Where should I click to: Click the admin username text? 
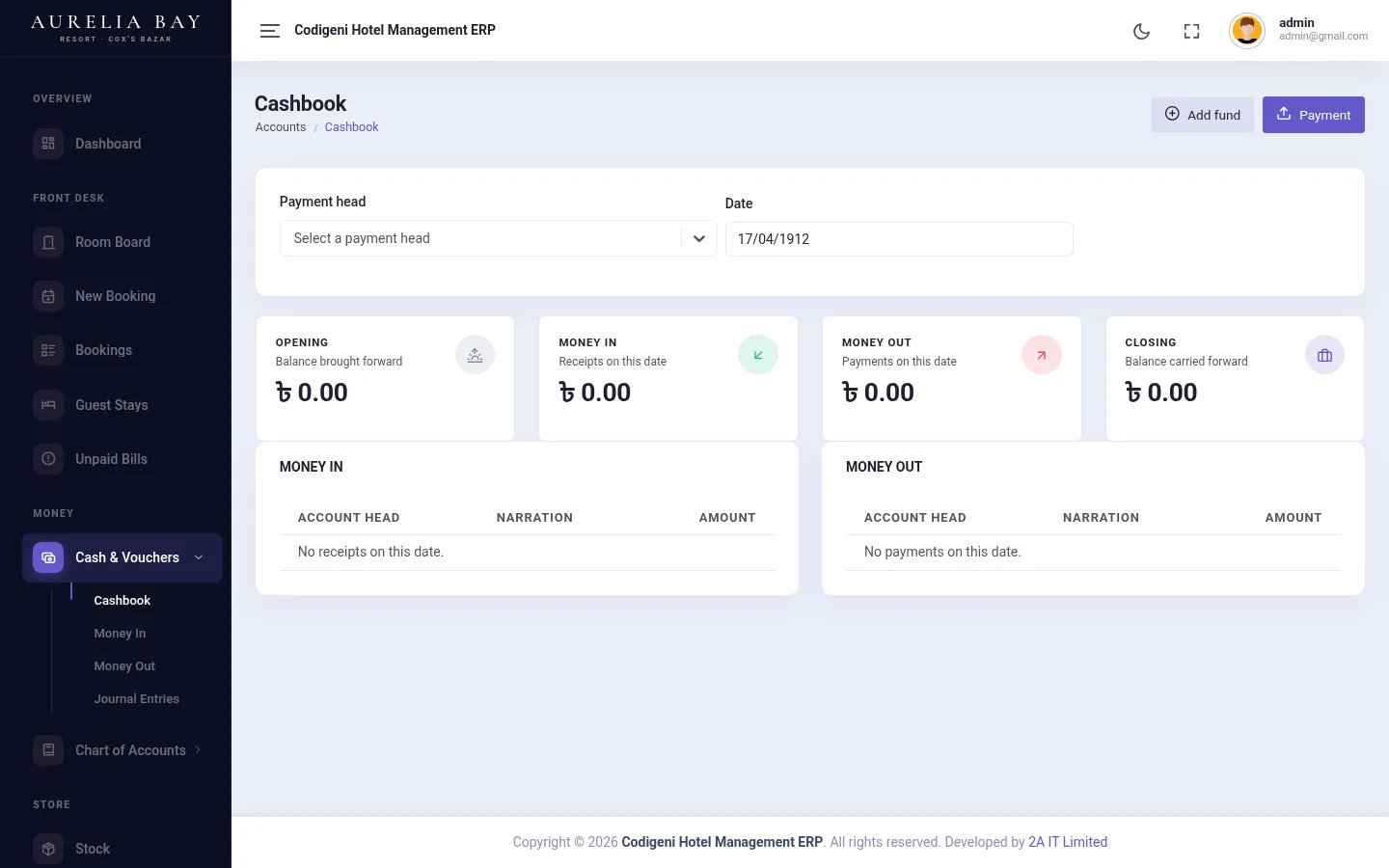tap(1296, 23)
